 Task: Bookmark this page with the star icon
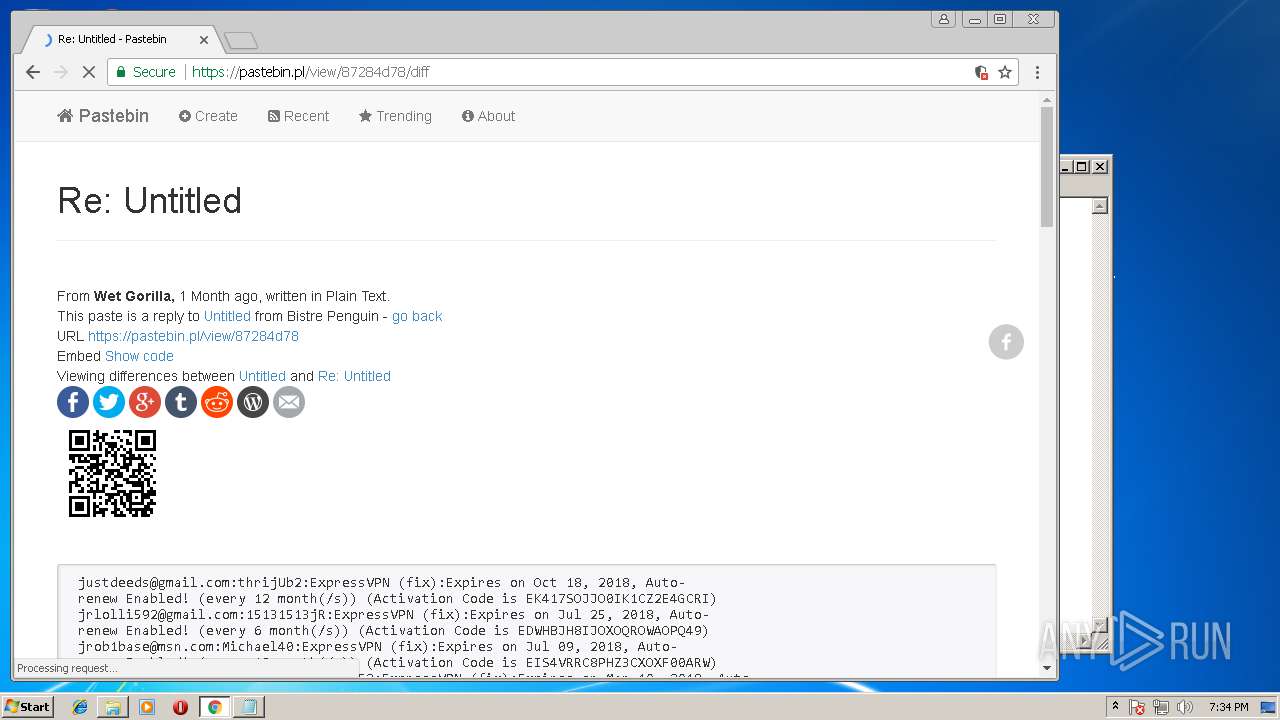tap(1005, 72)
